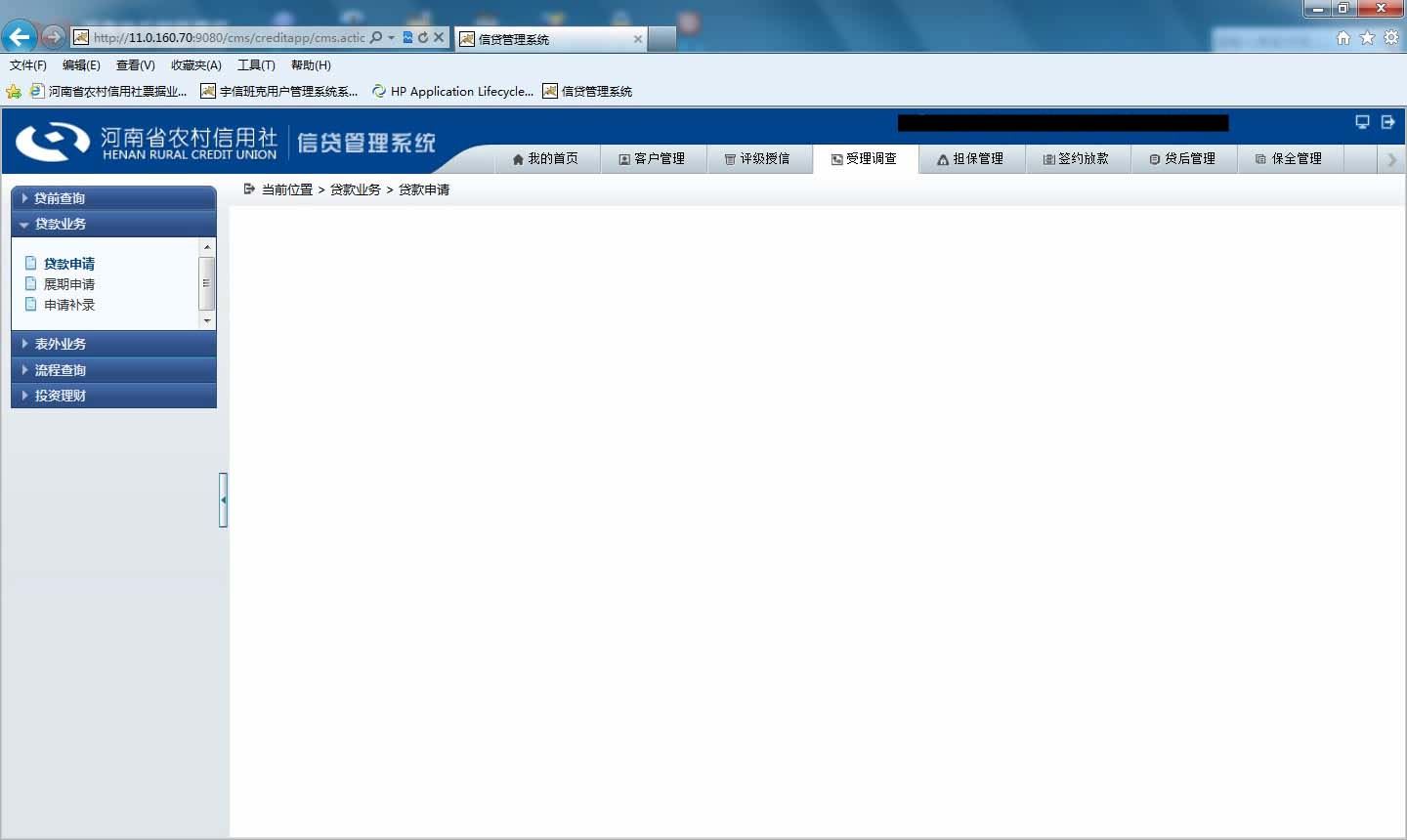Viewport: 1407px width, 840px height.
Task: Collapse the 贷款业务 sidebar section
Action: point(113,224)
